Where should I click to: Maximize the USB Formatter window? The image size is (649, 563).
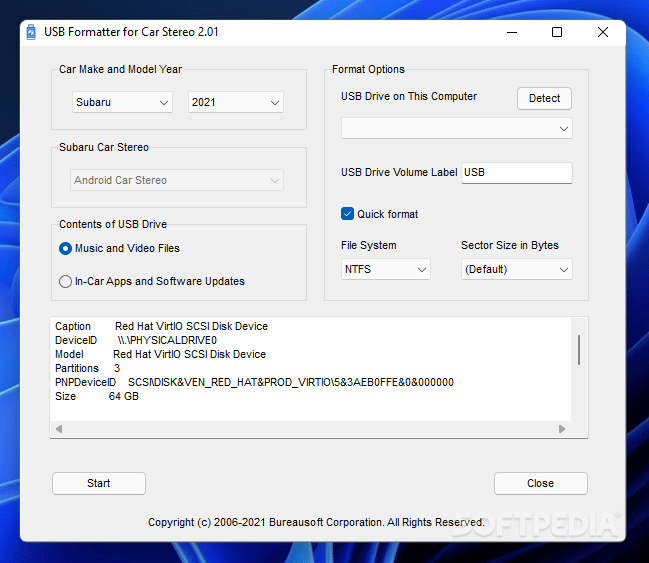[x=557, y=32]
